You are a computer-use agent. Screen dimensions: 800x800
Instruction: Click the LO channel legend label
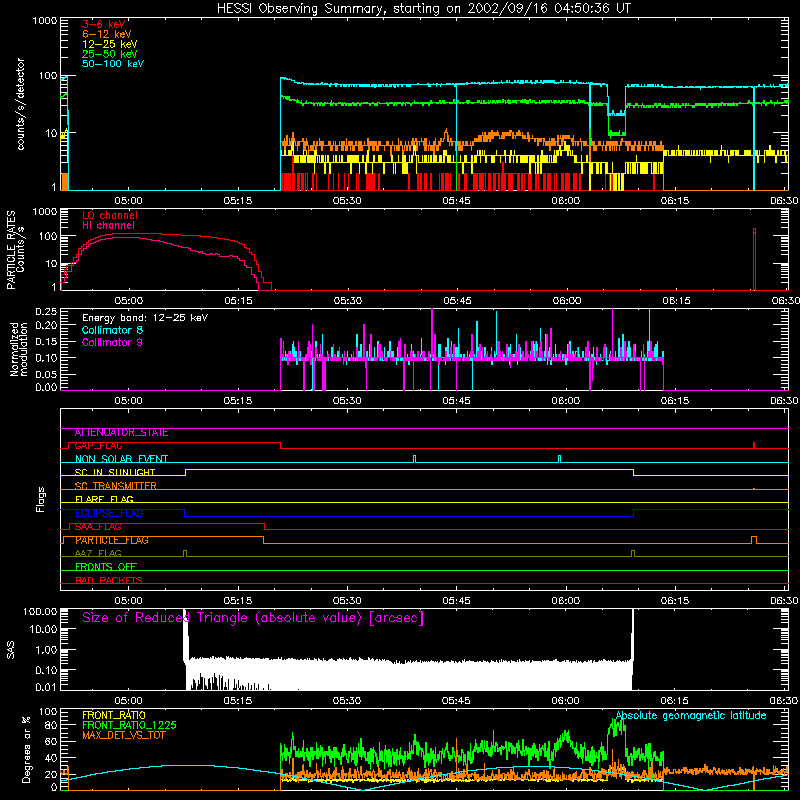tap(110, 215)
